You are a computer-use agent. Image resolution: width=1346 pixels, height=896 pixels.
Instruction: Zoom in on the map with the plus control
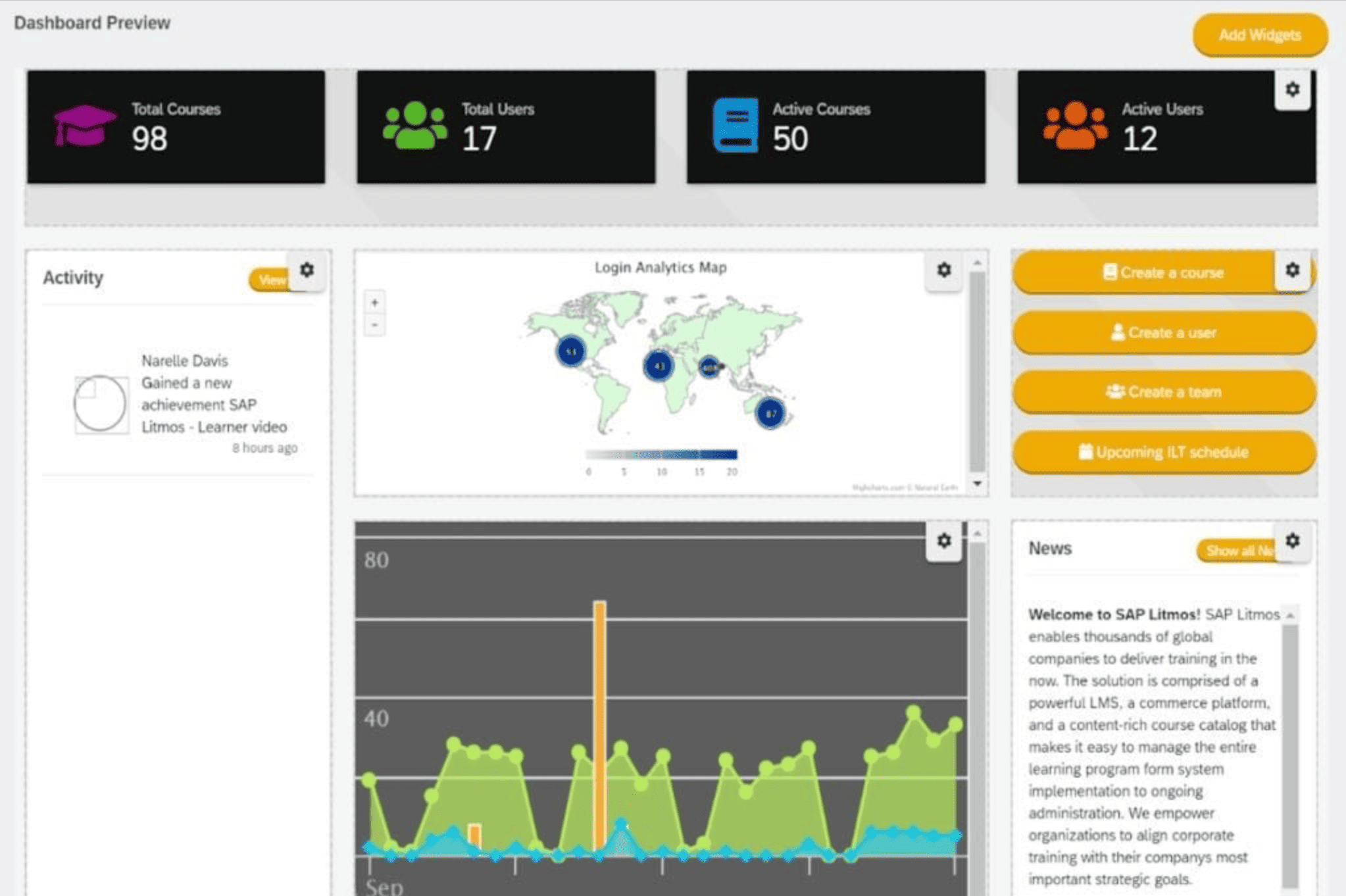pos(374,303)
